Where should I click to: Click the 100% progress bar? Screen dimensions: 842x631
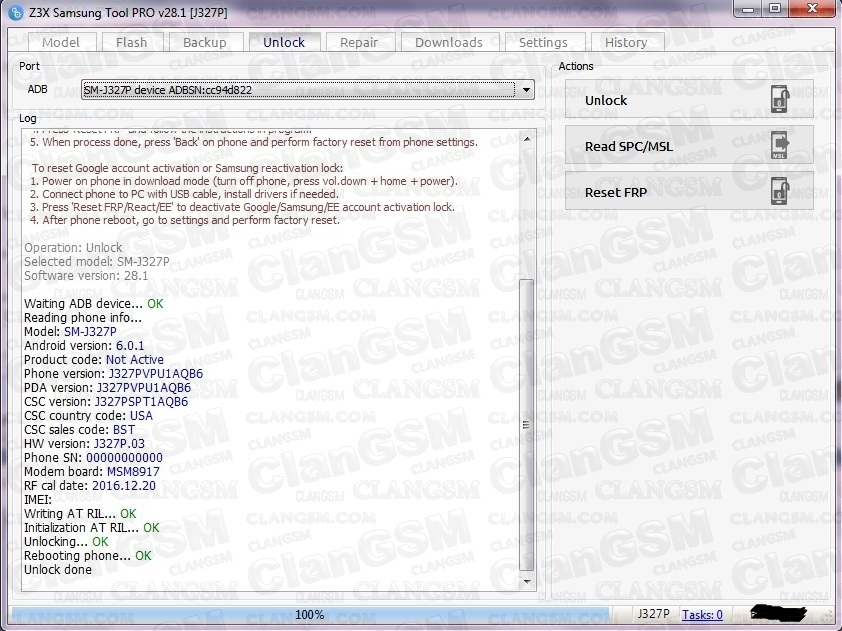310,614
